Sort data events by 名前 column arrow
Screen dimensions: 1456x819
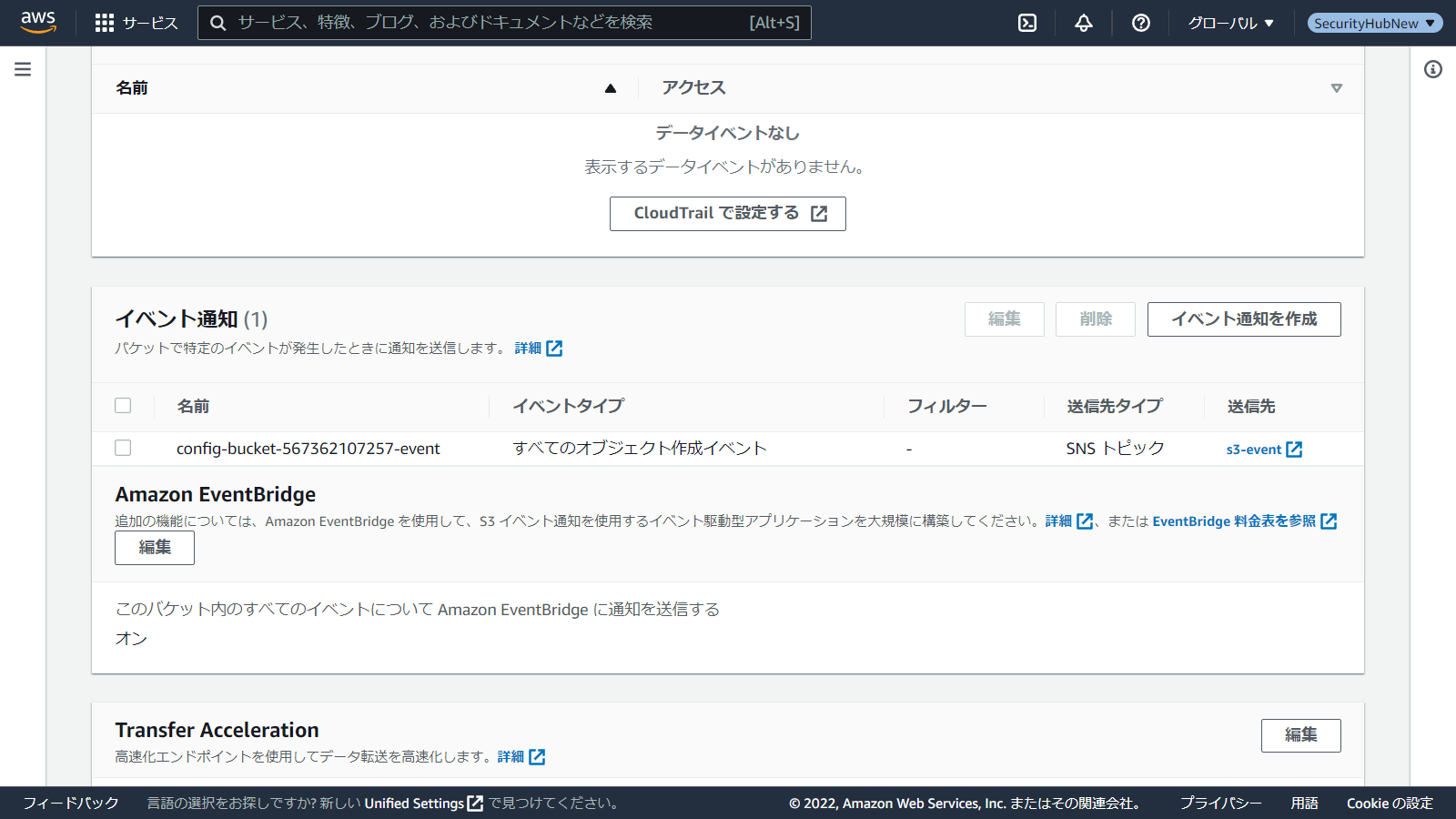(x=610, y=88)
